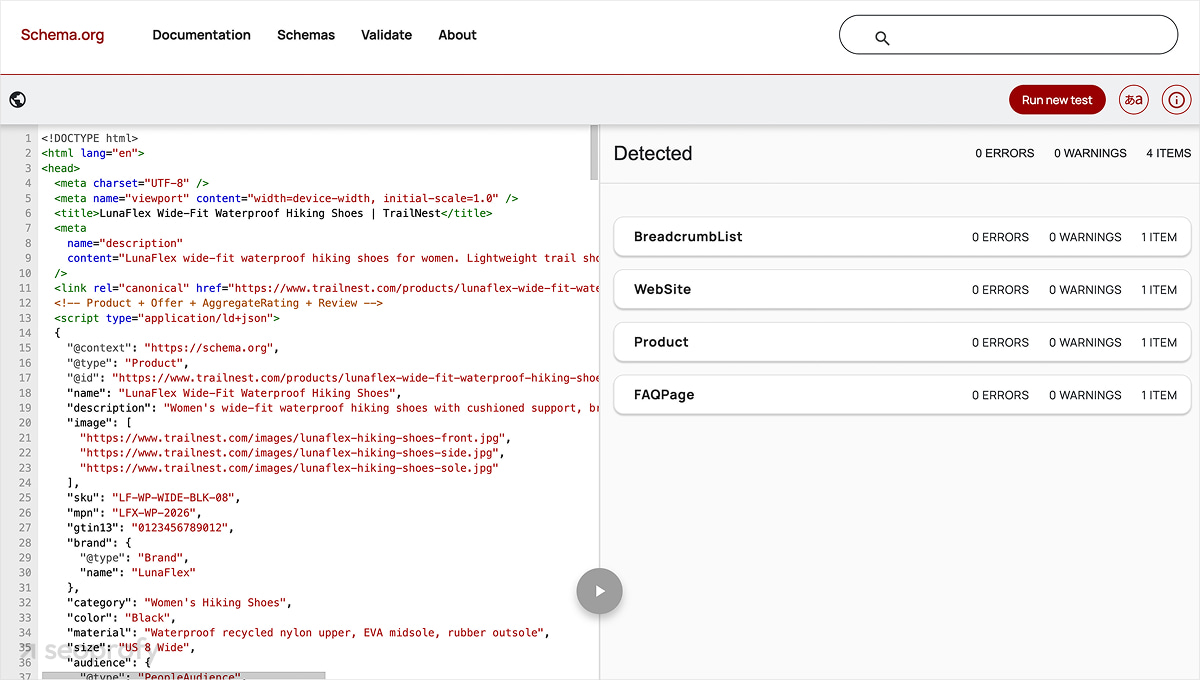
Task: Click the '<!DOCTYPE html>' code line
Action: tap(90, 138)
